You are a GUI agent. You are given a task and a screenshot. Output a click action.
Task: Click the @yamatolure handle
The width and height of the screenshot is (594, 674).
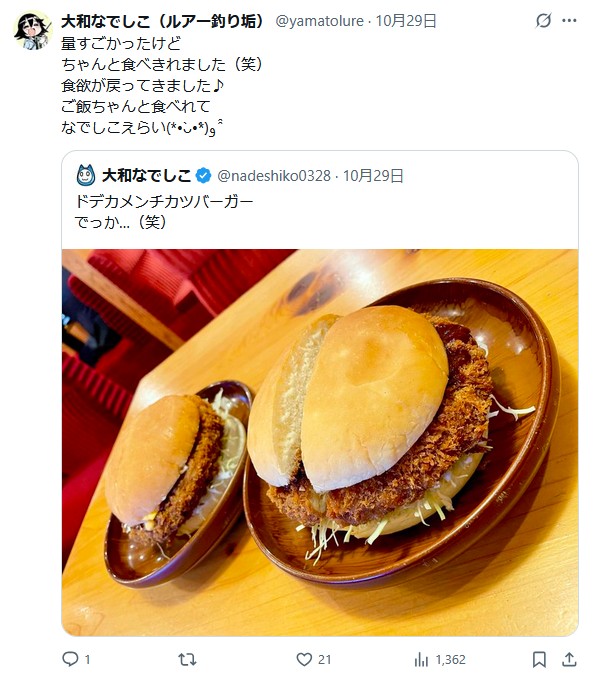[x=319, y=21]
